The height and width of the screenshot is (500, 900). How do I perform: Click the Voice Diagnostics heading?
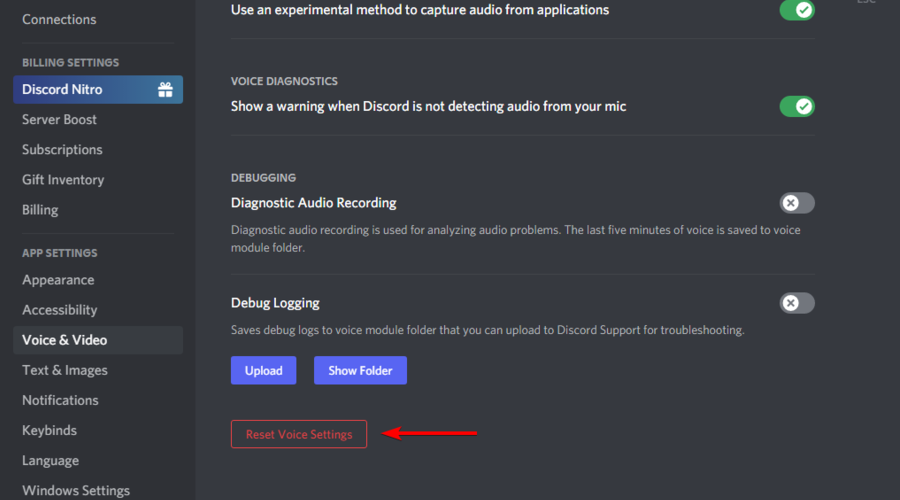pyautogui.click(x=284, y=81)
